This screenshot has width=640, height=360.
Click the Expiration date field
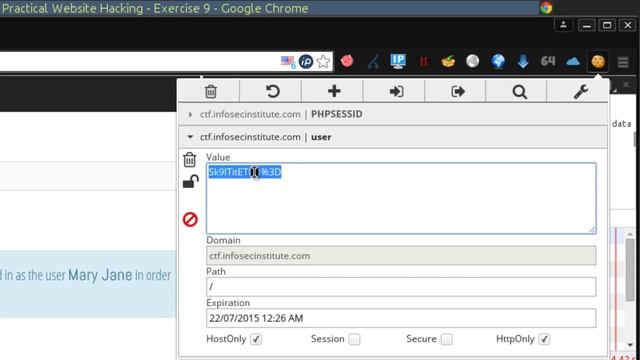[x=401, y=318]
